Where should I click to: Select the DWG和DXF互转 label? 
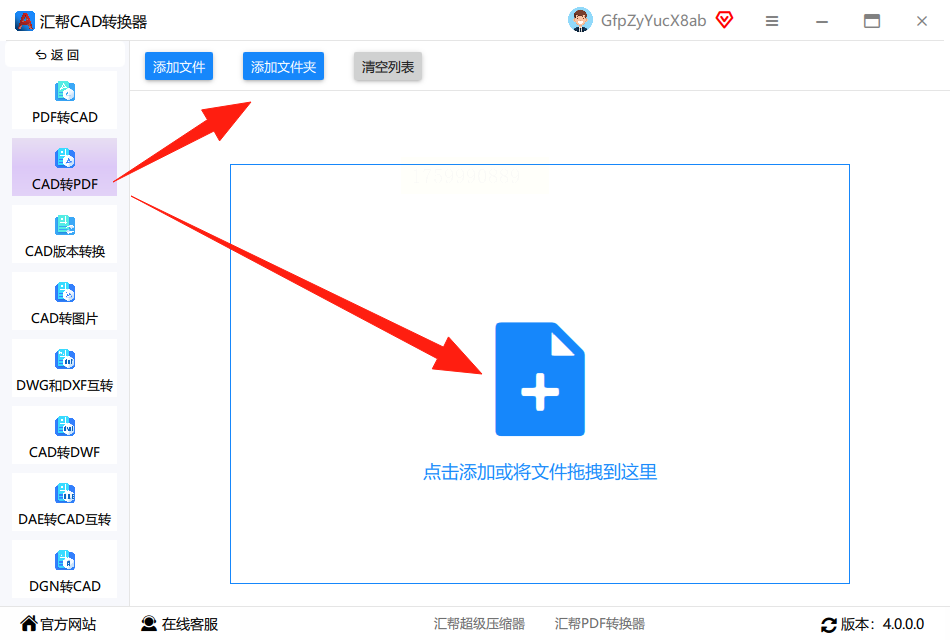click(65, 385)
